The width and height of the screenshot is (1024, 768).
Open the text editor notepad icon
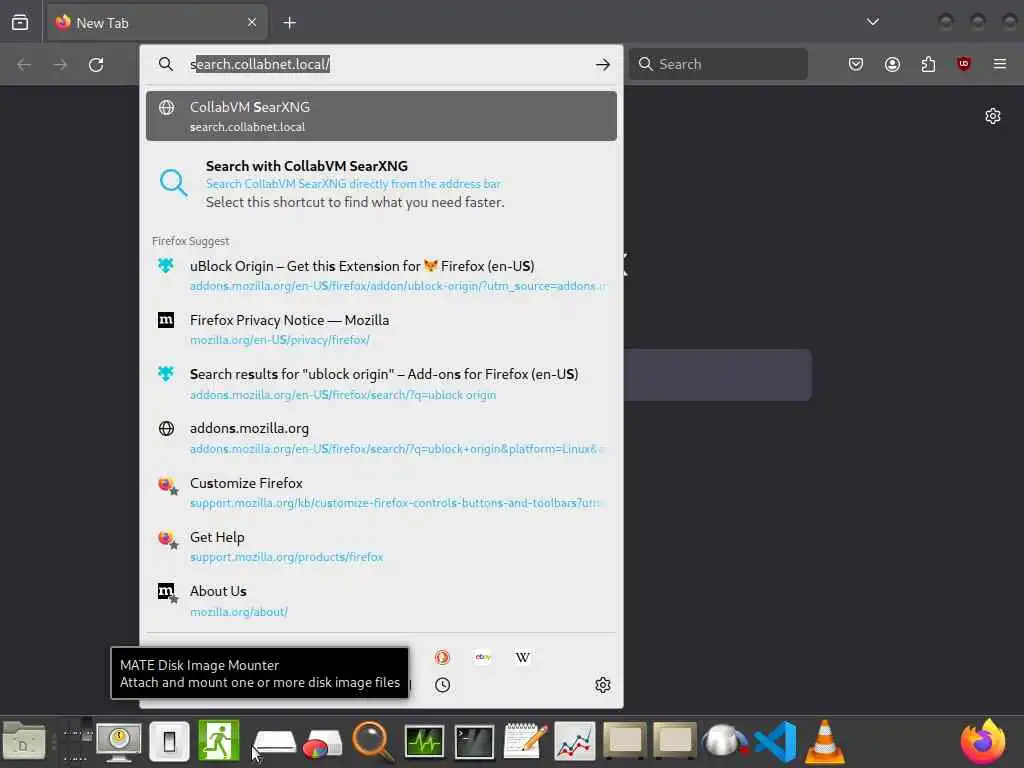525,741
